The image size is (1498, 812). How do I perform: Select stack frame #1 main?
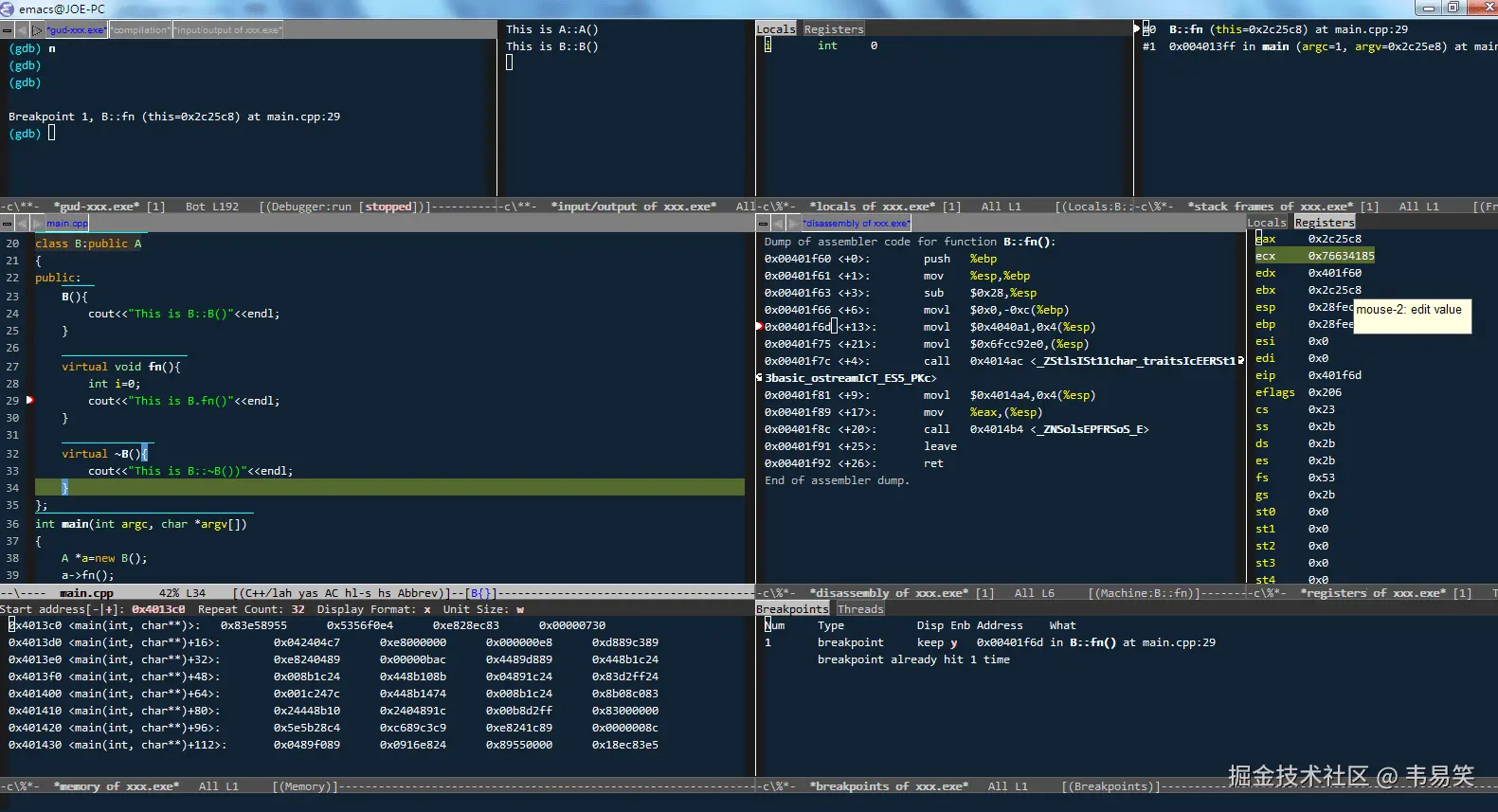(1319, 46)
